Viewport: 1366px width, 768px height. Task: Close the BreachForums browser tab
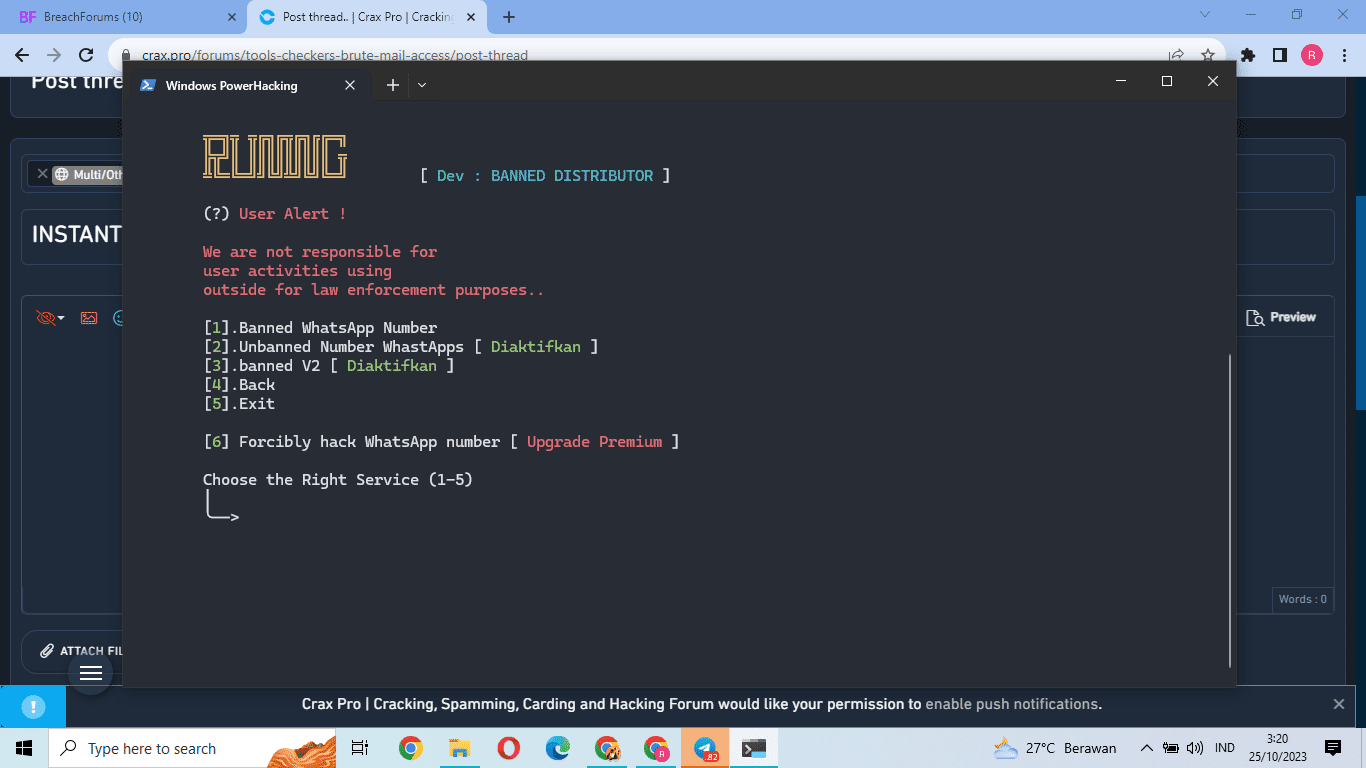click(231, 17)
